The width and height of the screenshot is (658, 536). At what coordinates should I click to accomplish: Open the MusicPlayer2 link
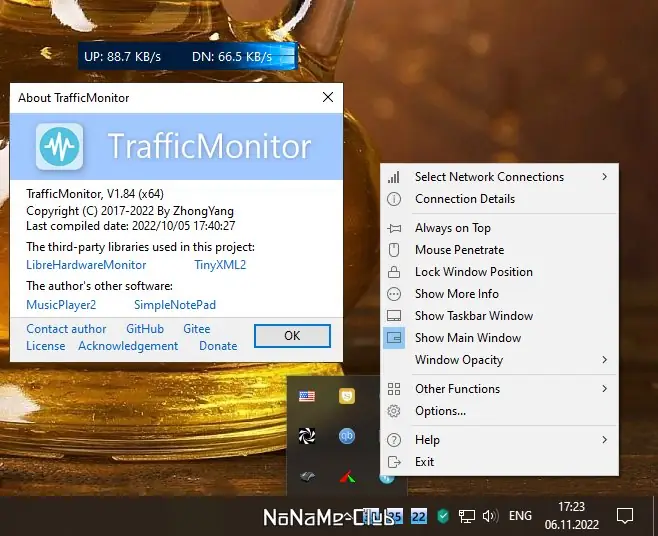click(61, 305)
